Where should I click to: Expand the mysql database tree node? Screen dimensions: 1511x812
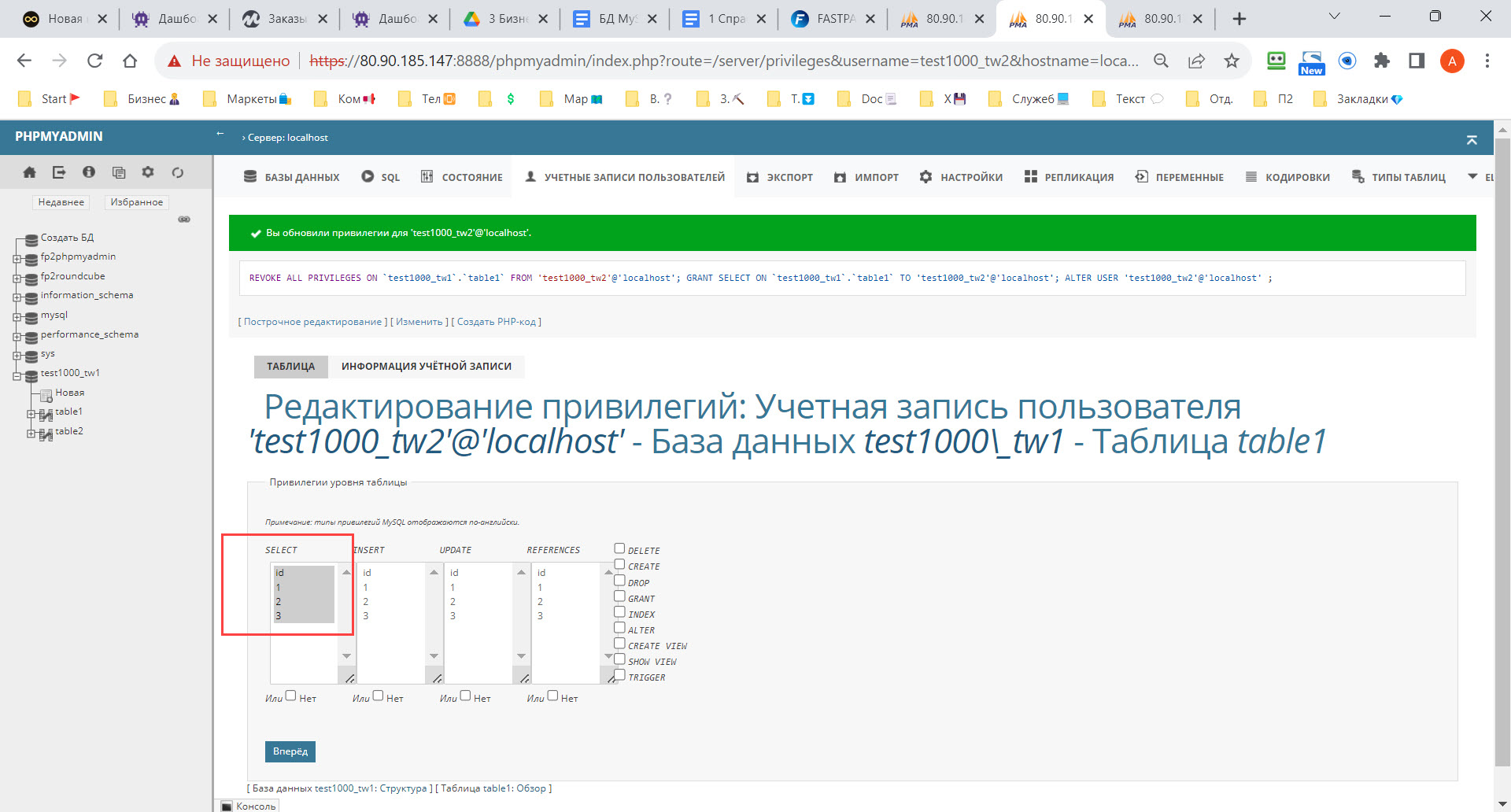click(17, 317)
